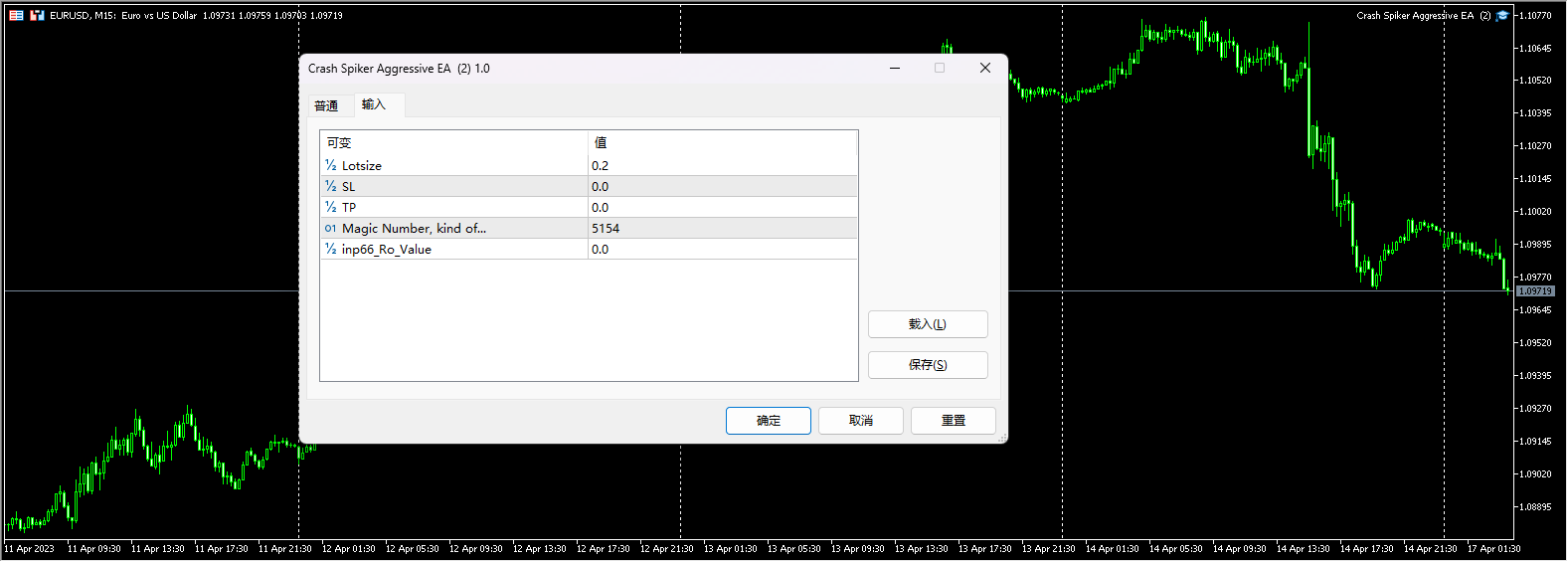Select the SL value cell
Screen dimensions: 1568x562
[x=721, y=187]
